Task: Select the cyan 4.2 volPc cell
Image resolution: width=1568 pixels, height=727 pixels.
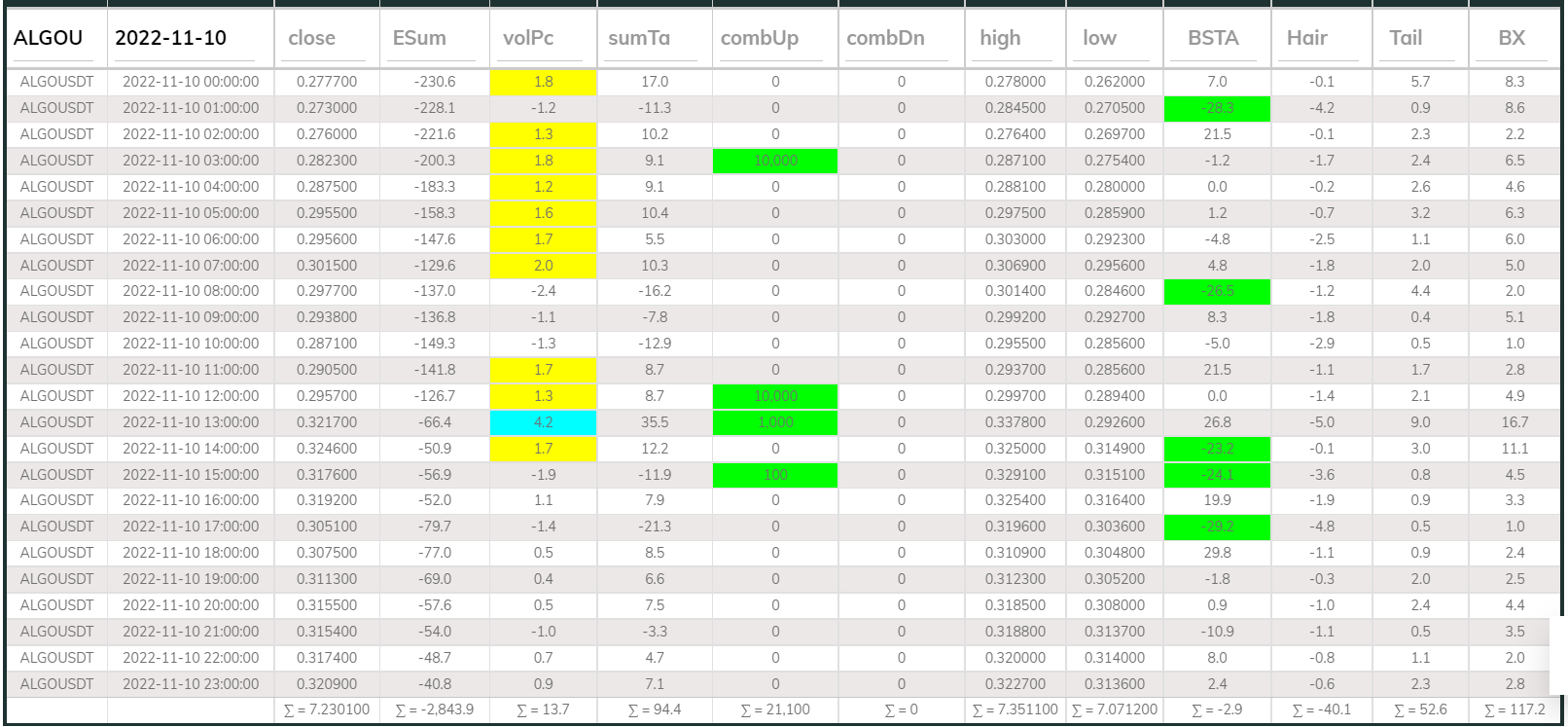Action: coord(543,422)
